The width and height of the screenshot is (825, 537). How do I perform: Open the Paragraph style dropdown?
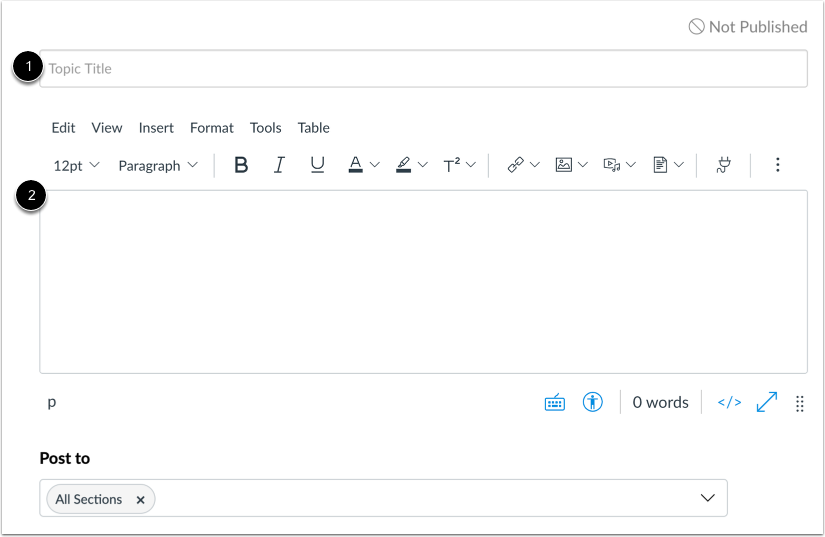(158, 166)
